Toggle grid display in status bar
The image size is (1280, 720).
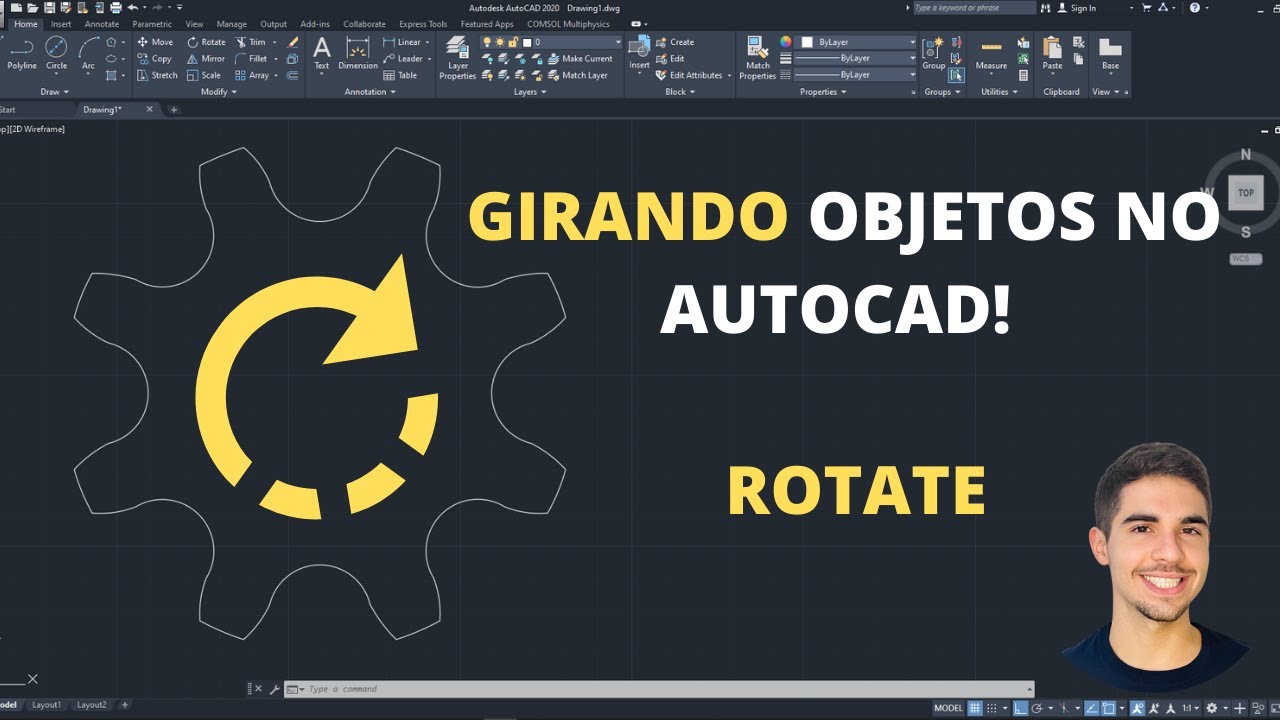pyautogui.click(x=974, y=708)
